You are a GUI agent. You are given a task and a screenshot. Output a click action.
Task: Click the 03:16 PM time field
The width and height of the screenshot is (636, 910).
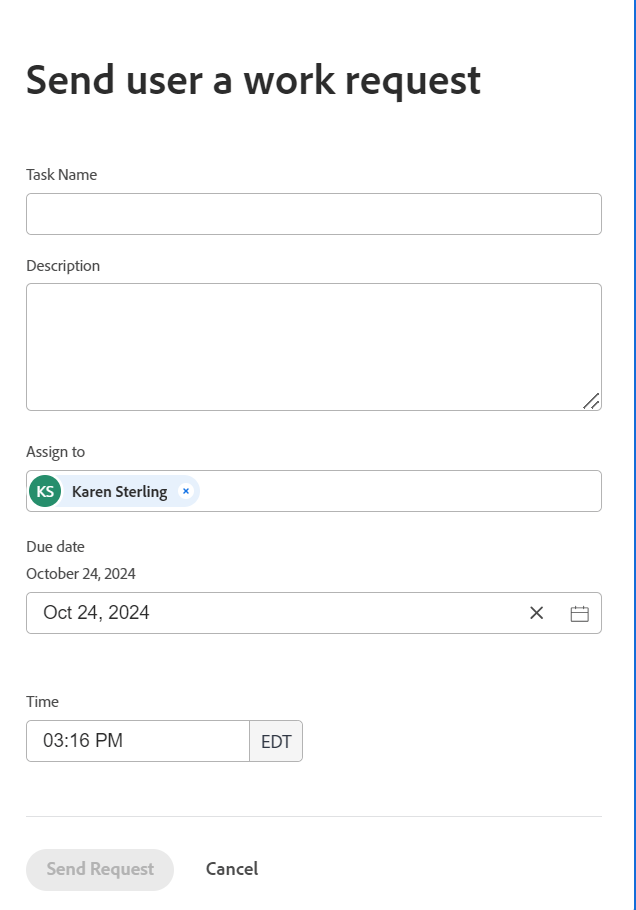pos(137,741)
